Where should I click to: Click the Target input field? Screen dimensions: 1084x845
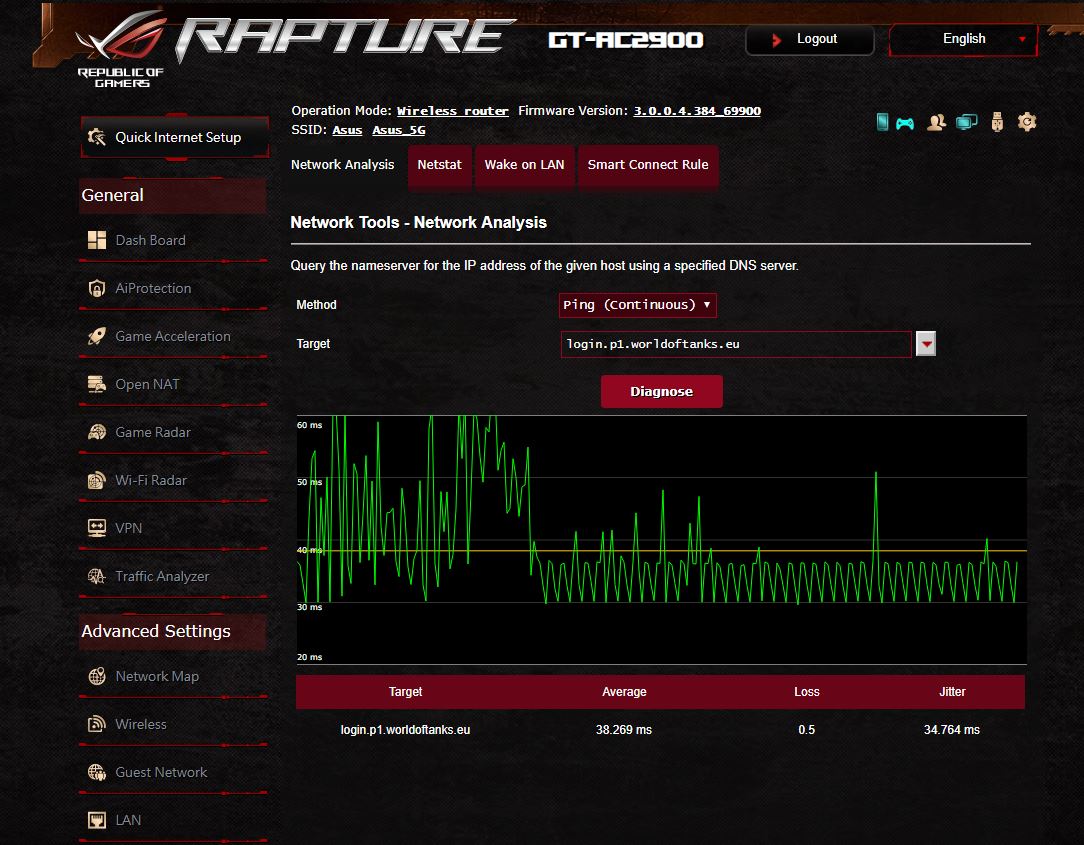[736, 344]
